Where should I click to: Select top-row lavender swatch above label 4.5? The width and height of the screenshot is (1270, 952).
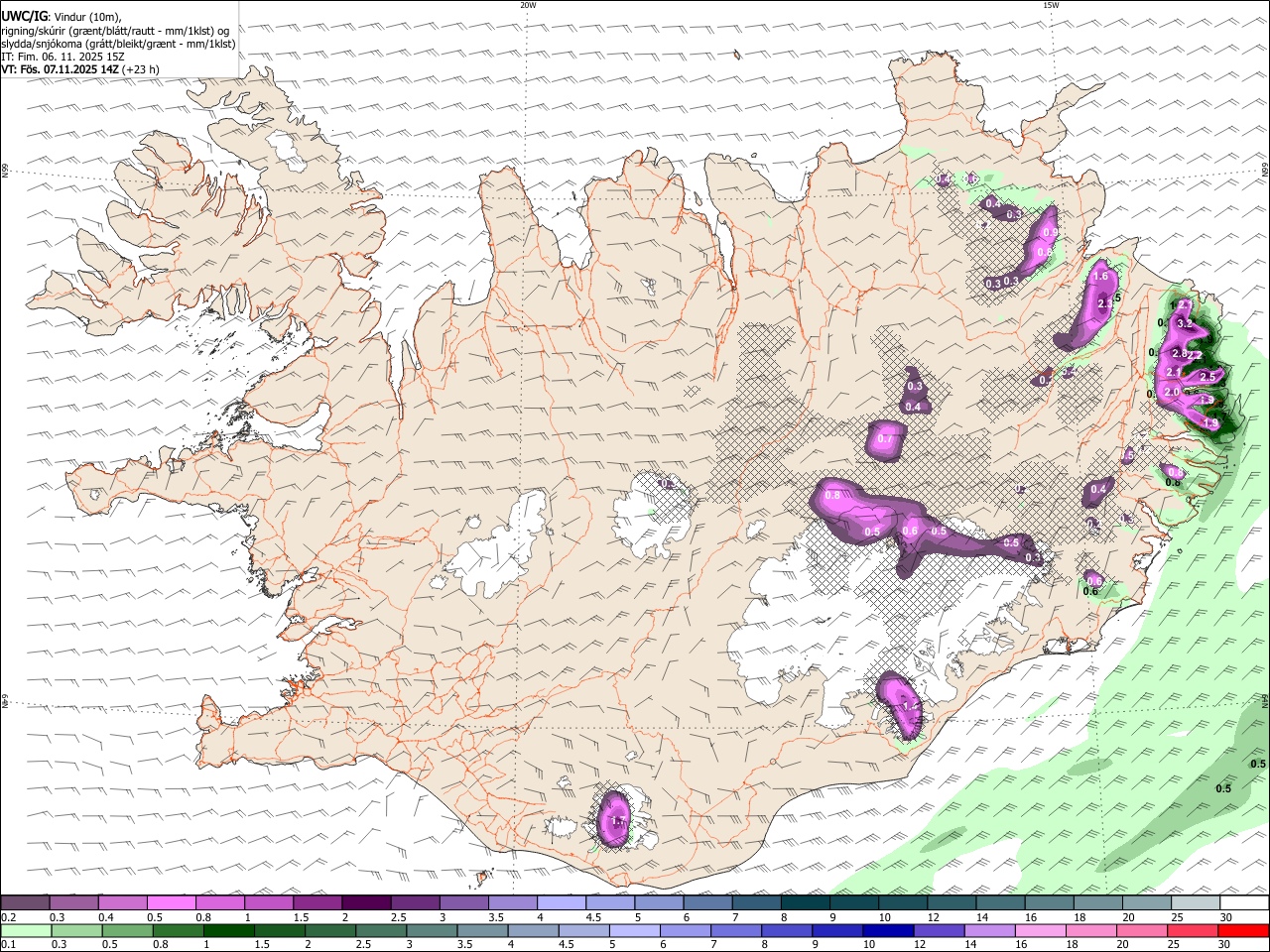pos(610,902)
